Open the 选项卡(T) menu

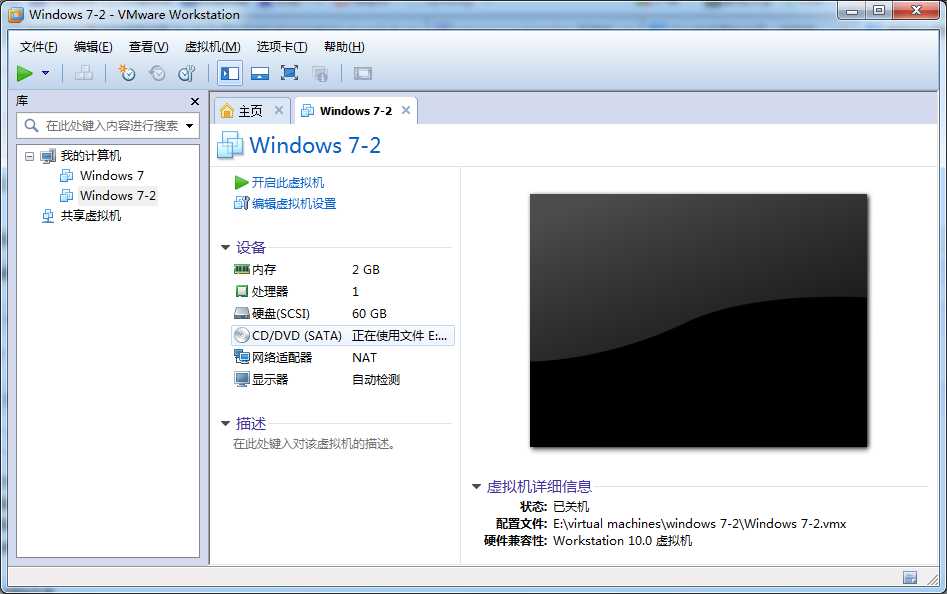coord(282,46)
